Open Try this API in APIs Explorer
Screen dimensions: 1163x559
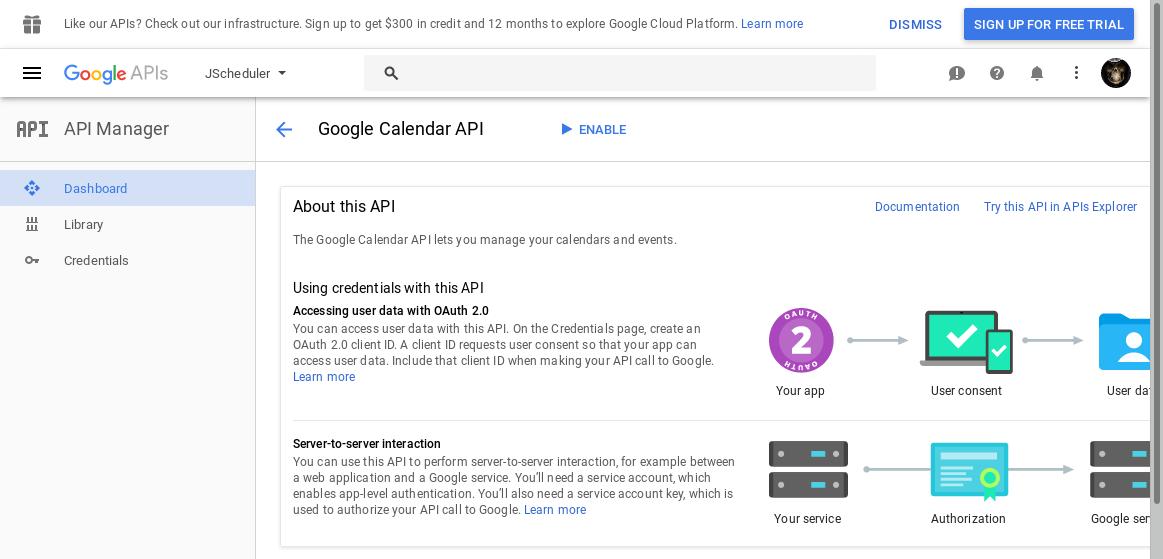pyautogui.click(x=1060, y=207)
